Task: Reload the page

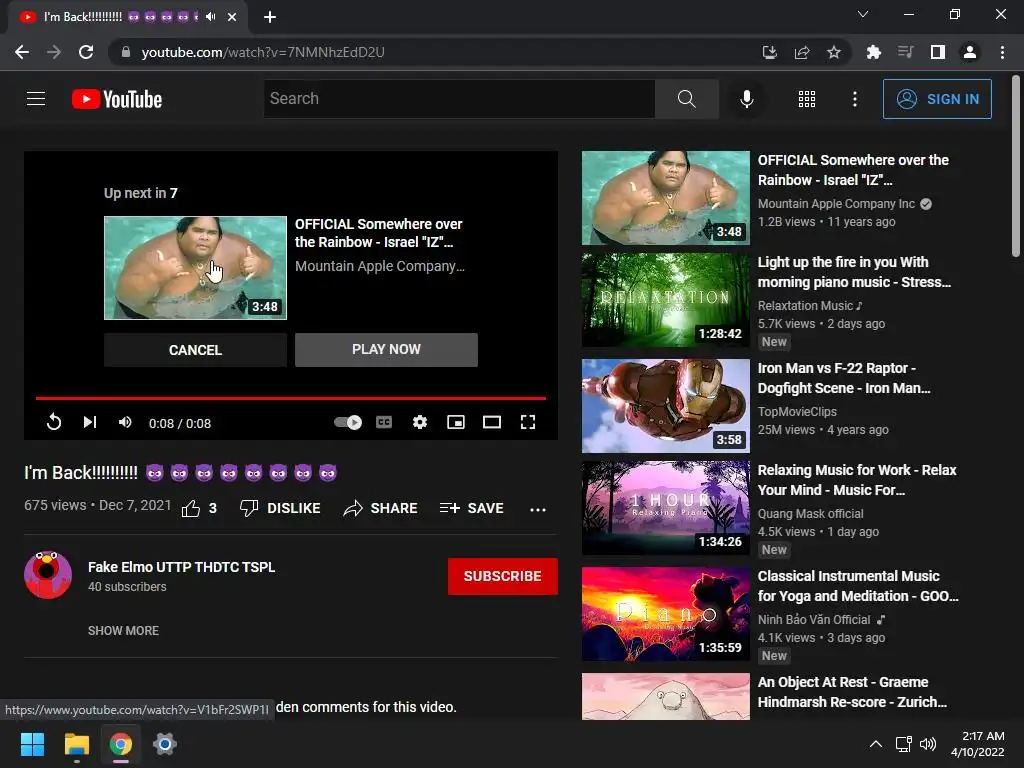Action: (86, 52)
